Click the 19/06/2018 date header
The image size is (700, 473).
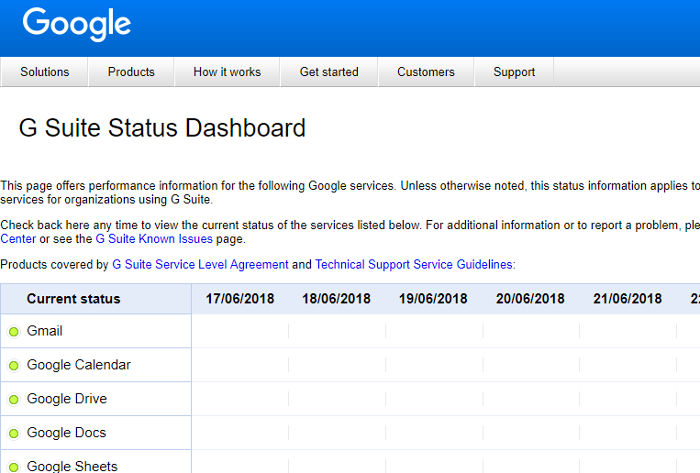click(433, 299)
